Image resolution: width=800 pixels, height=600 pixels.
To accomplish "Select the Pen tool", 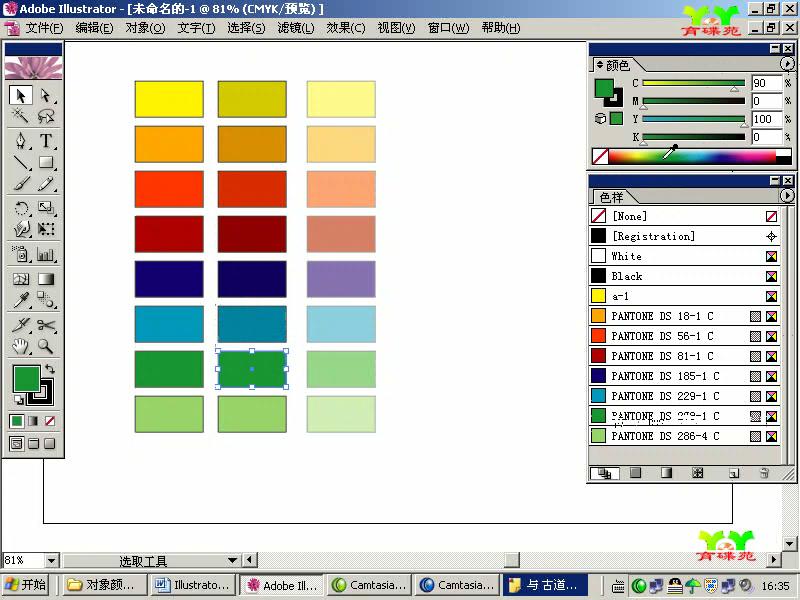I will click(x=21, y=140).
